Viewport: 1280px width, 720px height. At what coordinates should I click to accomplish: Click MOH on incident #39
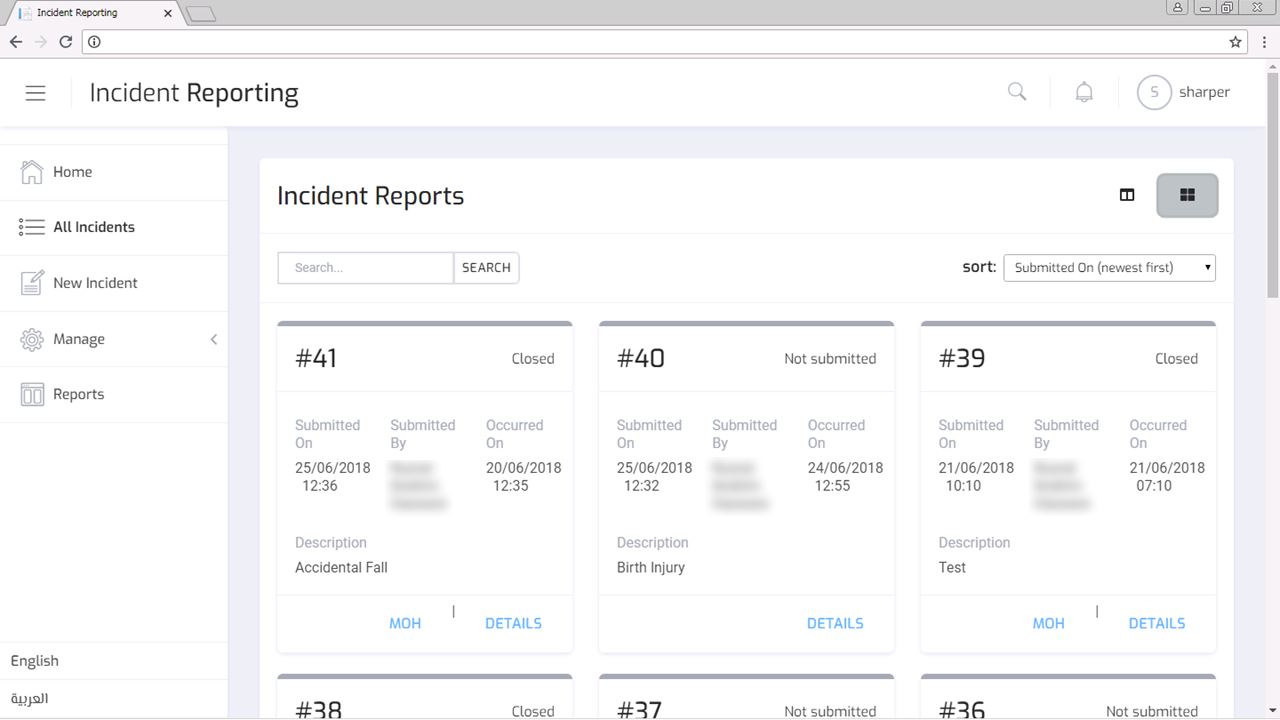click(1048, 623)
